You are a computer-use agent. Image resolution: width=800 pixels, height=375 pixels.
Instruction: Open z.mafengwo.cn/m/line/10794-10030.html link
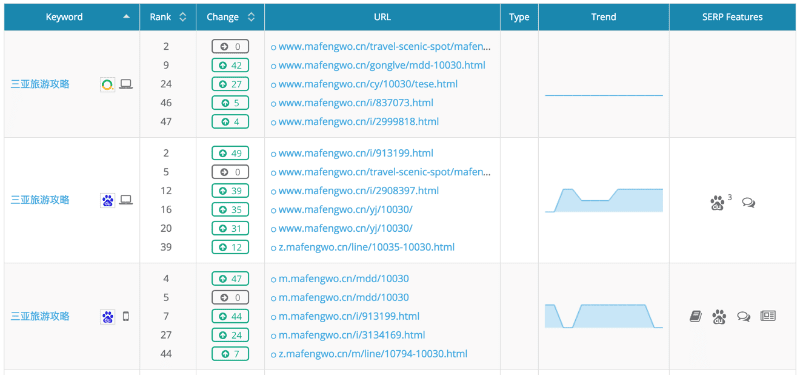(x=372, y=354)
